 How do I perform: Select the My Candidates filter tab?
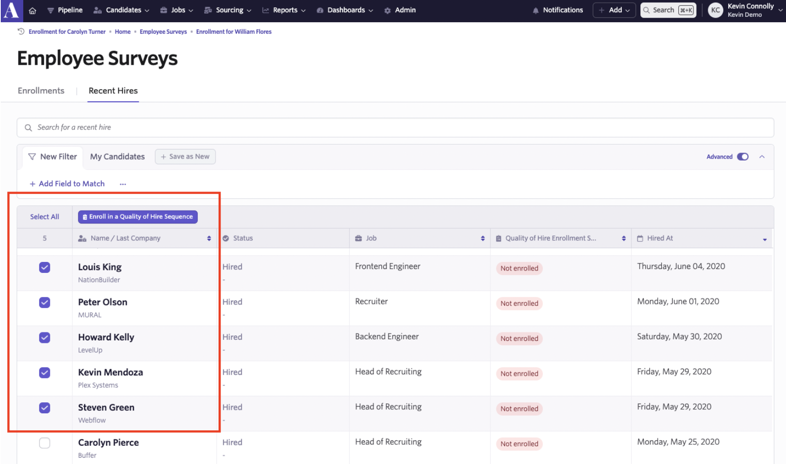click(117, 157)
